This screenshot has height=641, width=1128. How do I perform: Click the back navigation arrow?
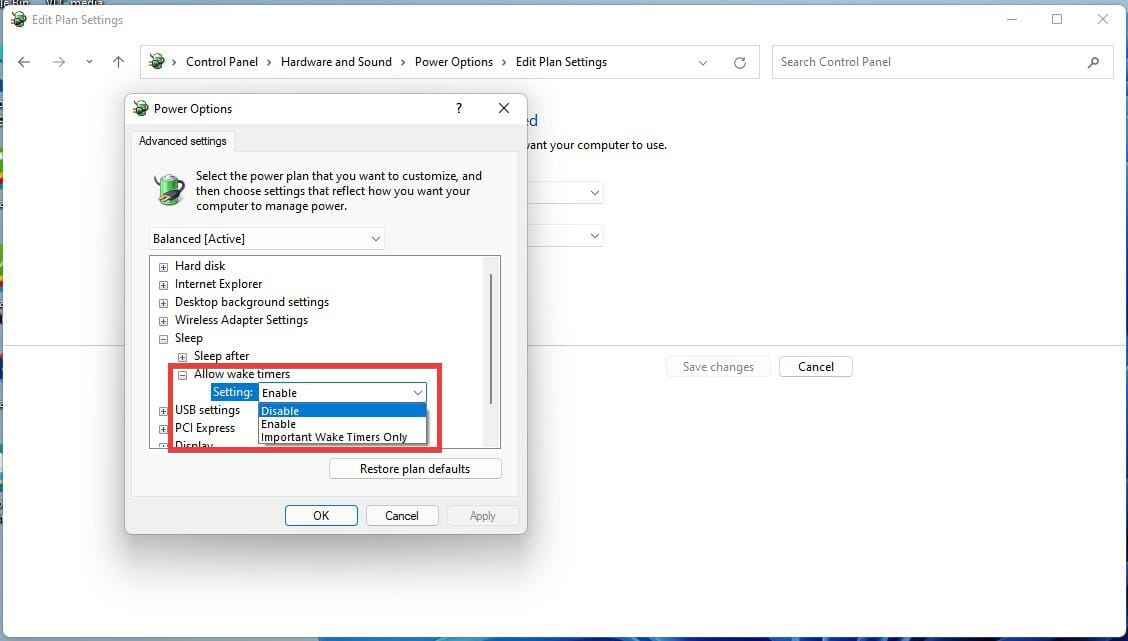pos(24,62)
